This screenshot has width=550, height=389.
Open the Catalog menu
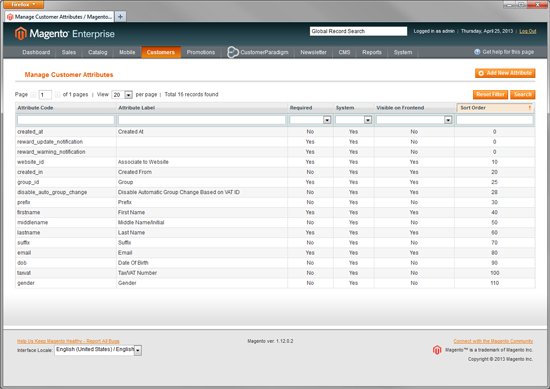click(x=98, y=52)
